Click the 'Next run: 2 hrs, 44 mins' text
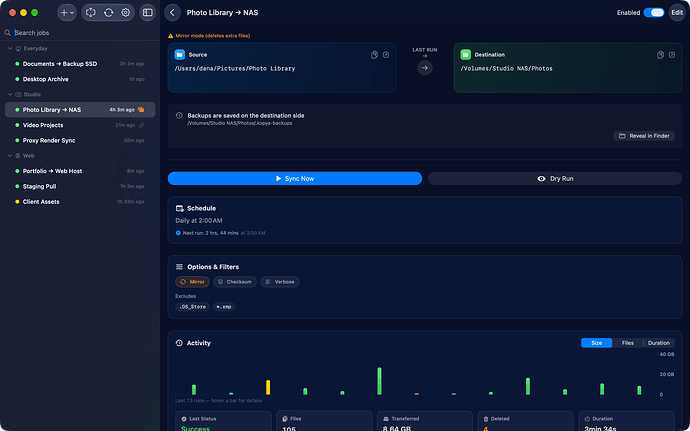Viewport: 690px width, 431px height. 210,233
